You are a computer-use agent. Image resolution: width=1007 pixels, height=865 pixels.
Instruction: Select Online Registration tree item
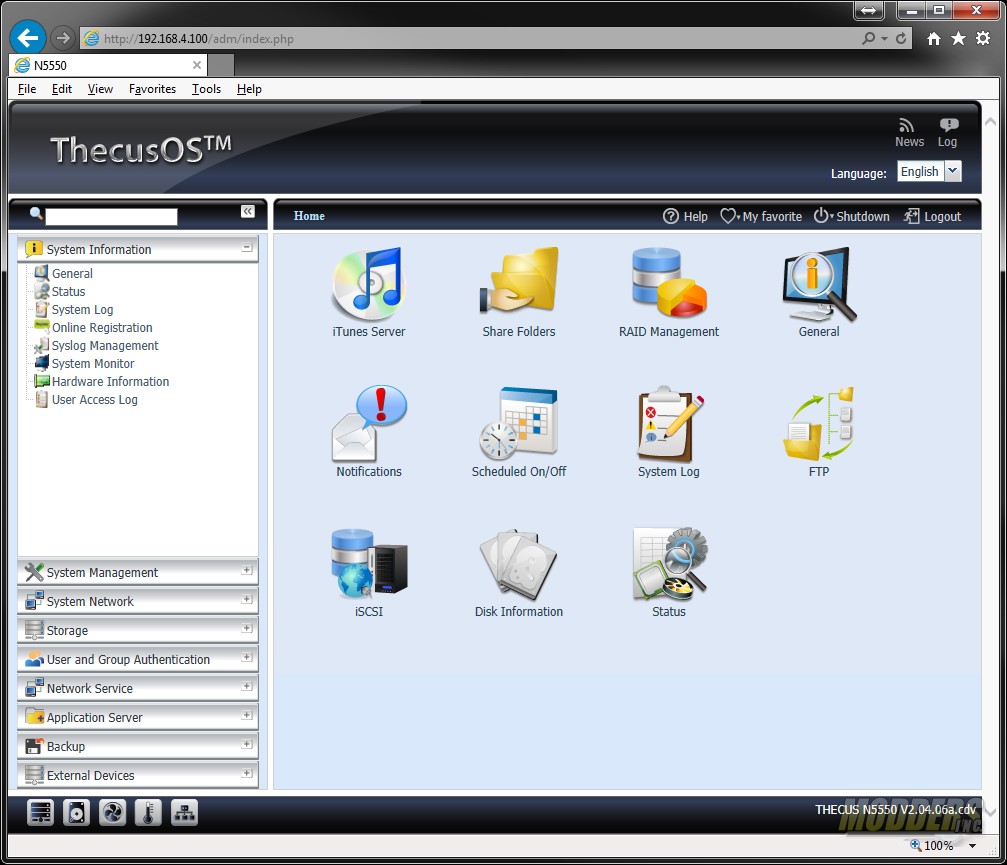pyautogui.click(x=102, y=328)
